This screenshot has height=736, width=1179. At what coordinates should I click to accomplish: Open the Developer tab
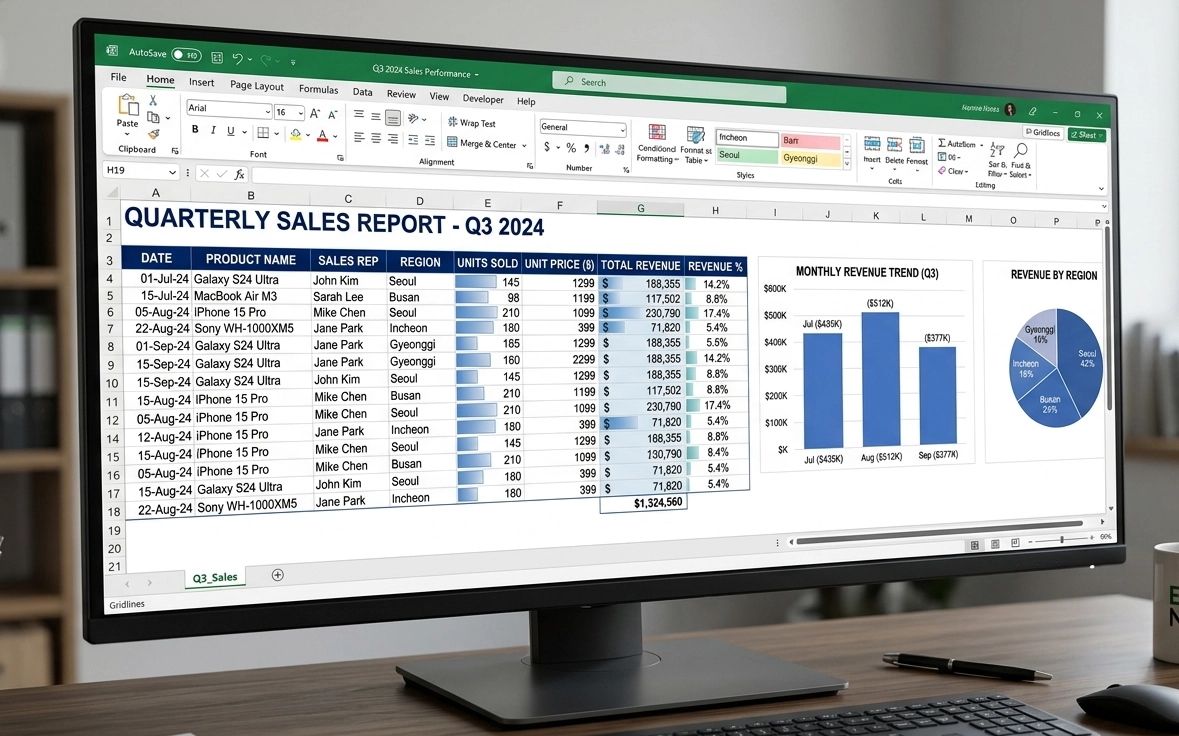coord(483,98)
